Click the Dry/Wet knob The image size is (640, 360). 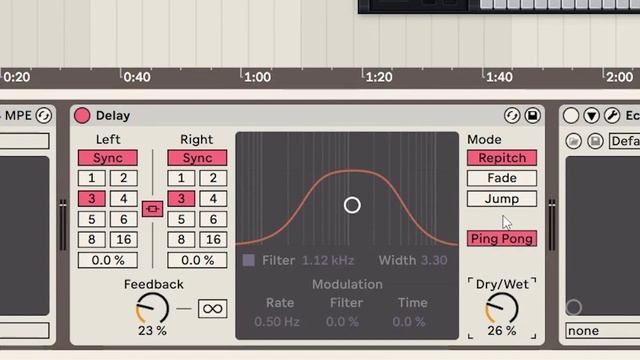click(x=502, y=309)
